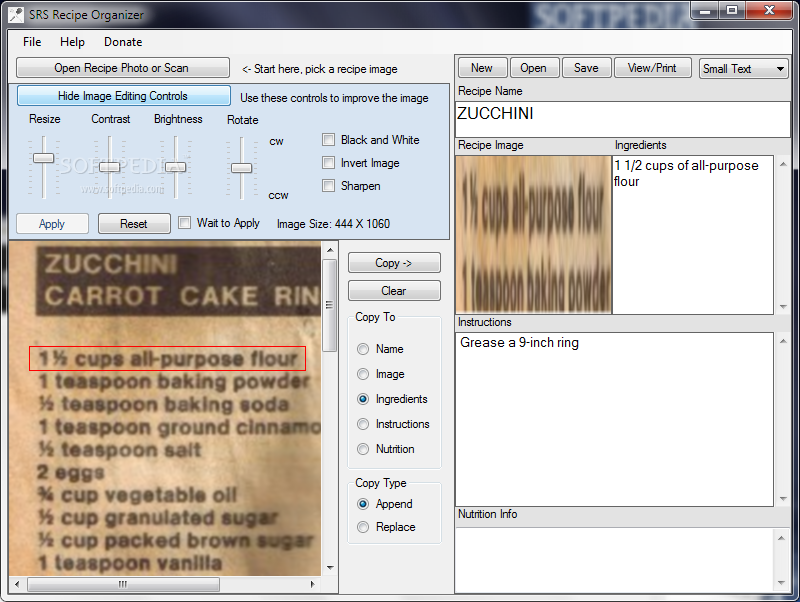Select the Name copy-to radio button

pos(363,349)
